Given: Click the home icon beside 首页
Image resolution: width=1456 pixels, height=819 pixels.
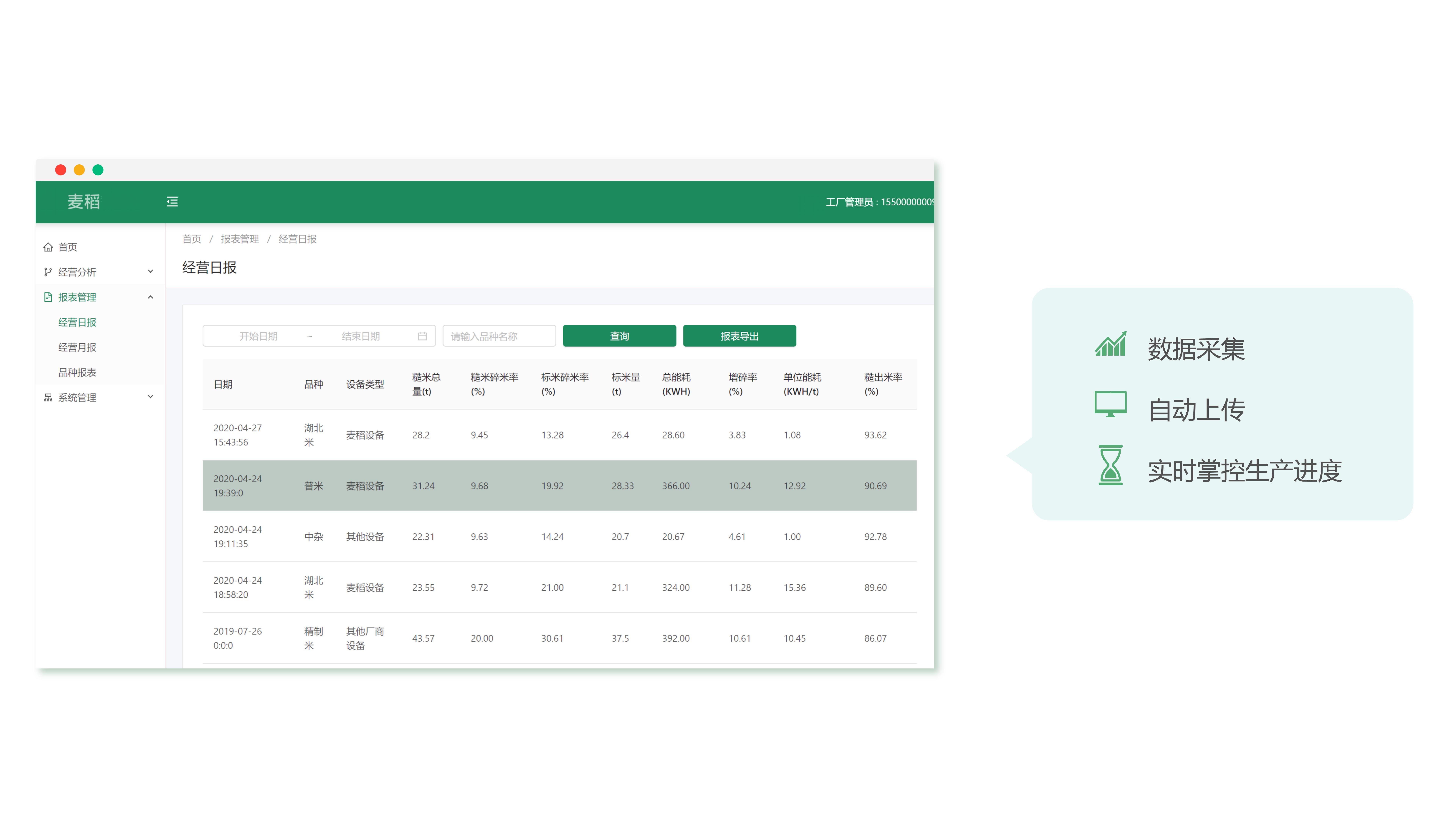Looking at the screenshot, I should pos(48,247).
